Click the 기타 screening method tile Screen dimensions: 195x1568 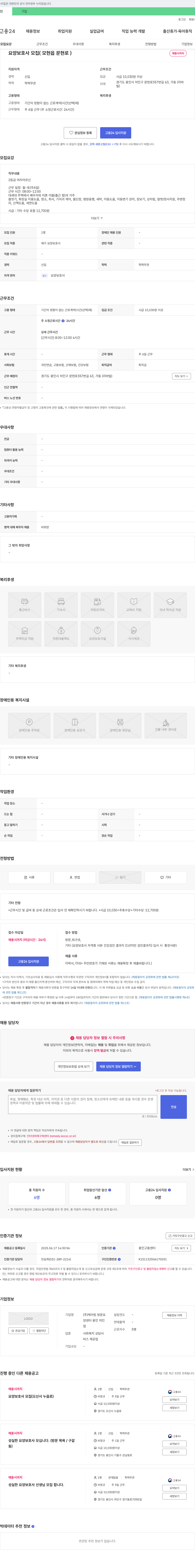click(x=166, y=877)
